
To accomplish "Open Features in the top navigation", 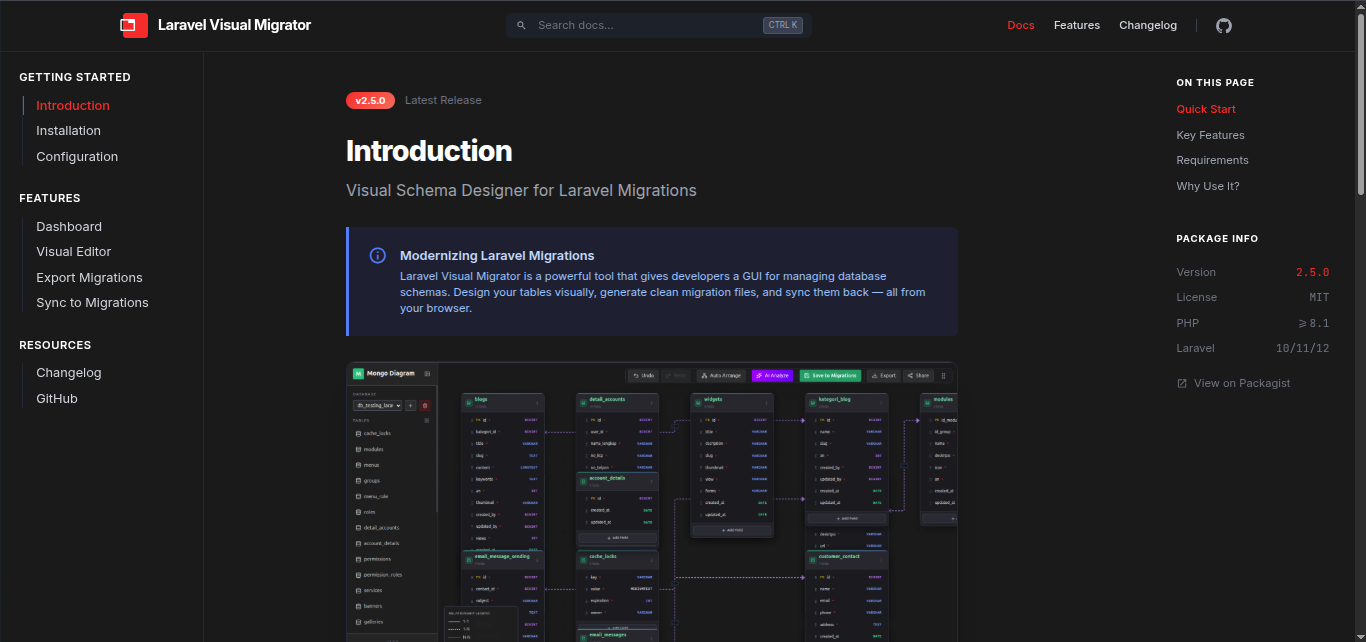I will [1077, 25].
